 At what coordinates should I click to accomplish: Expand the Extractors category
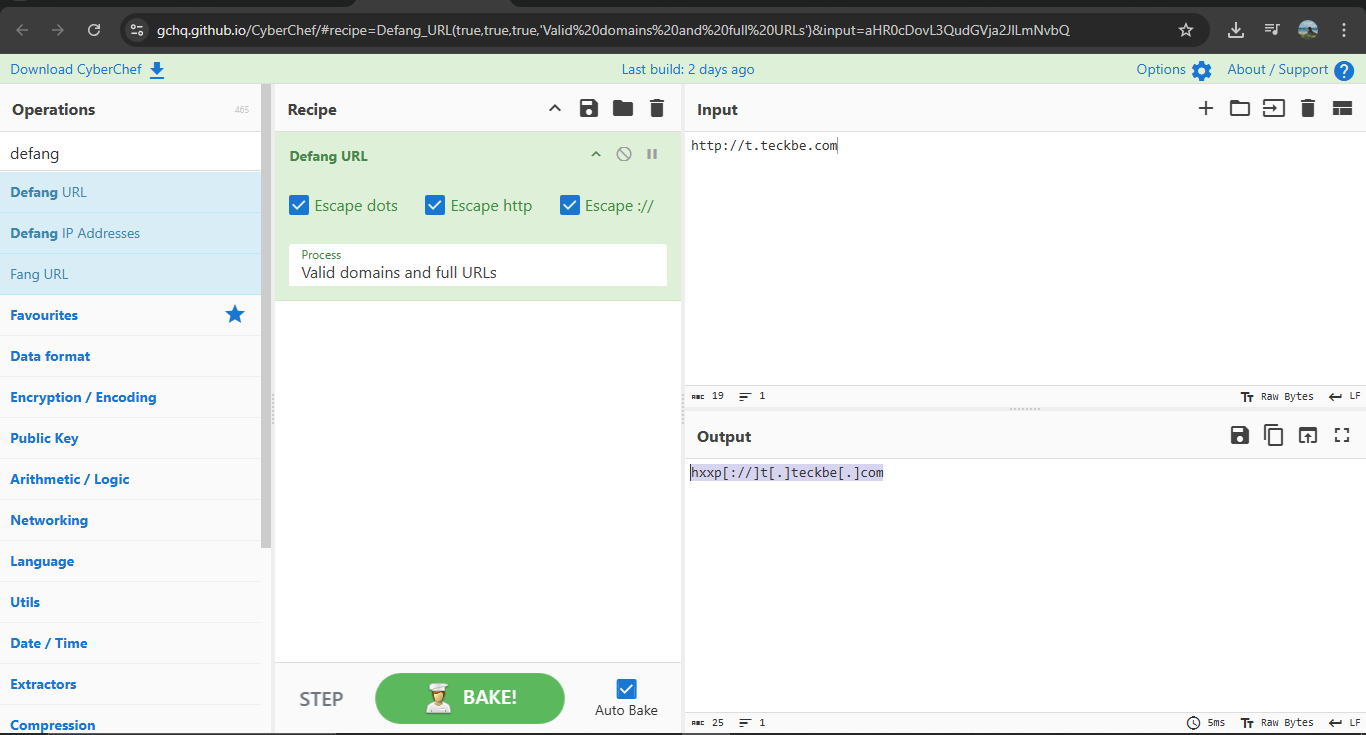pyautogui.click(x=130, y=684)
